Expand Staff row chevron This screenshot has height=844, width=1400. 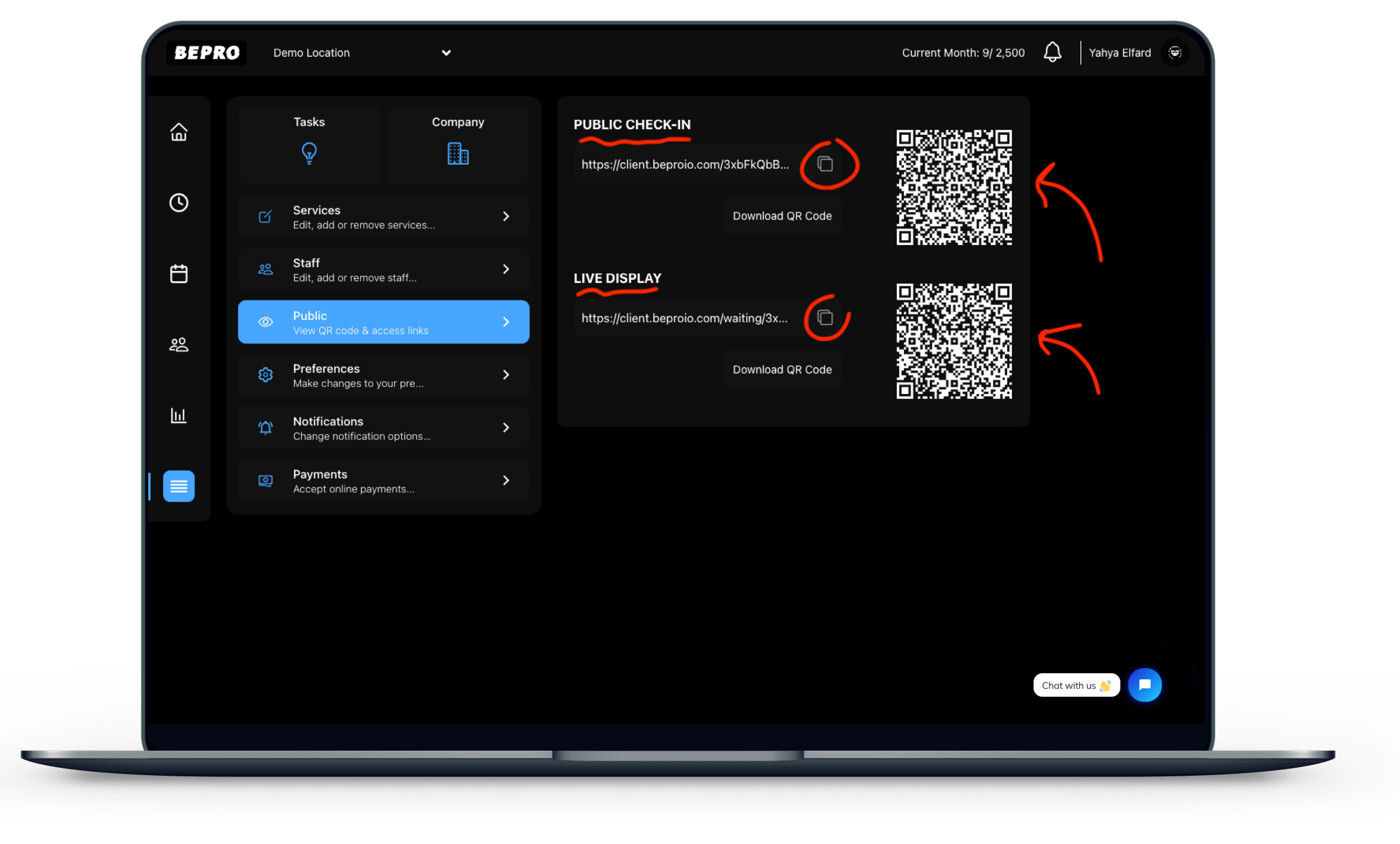506,270
